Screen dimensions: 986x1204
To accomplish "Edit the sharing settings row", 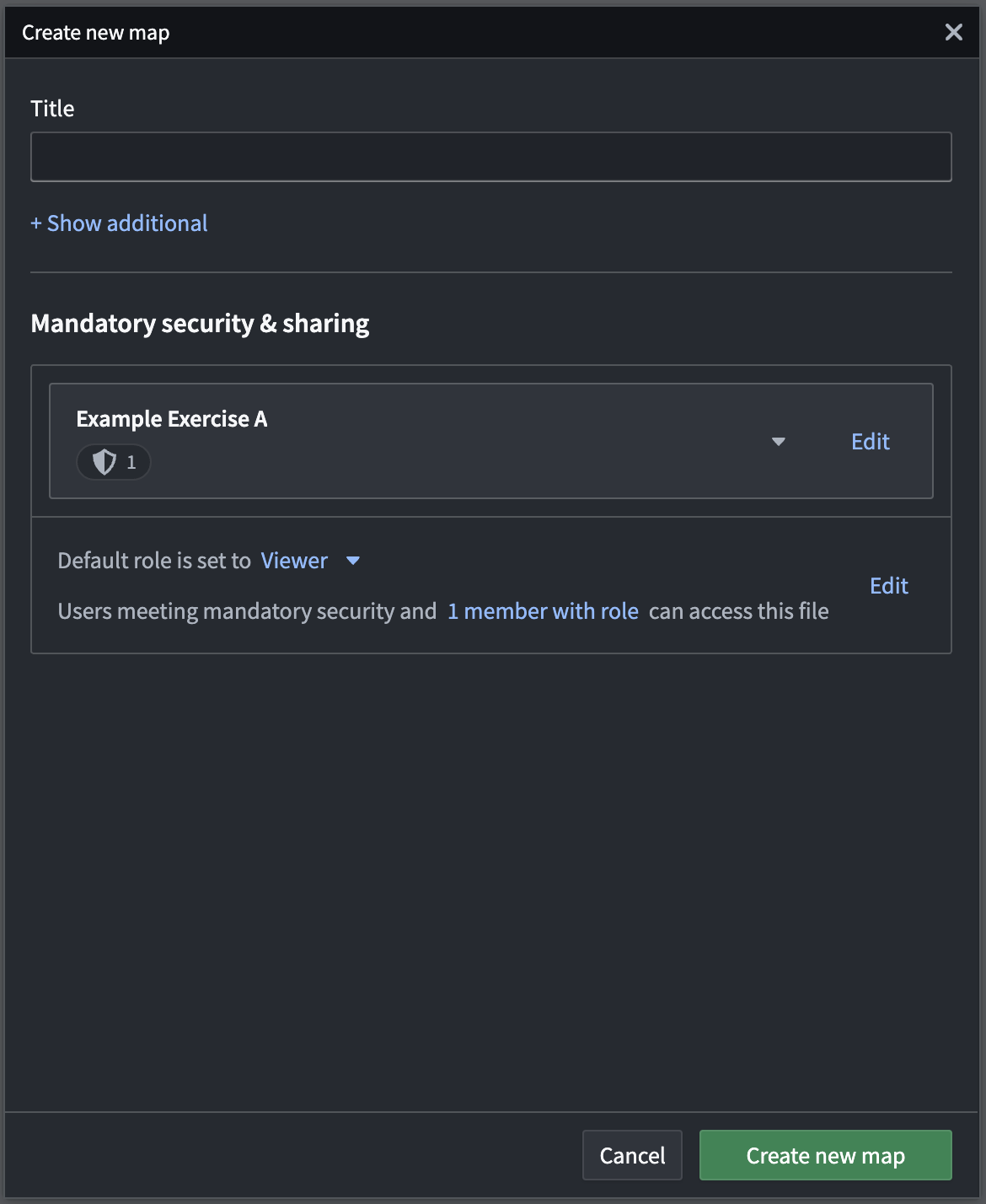I will tap(889, 585).
